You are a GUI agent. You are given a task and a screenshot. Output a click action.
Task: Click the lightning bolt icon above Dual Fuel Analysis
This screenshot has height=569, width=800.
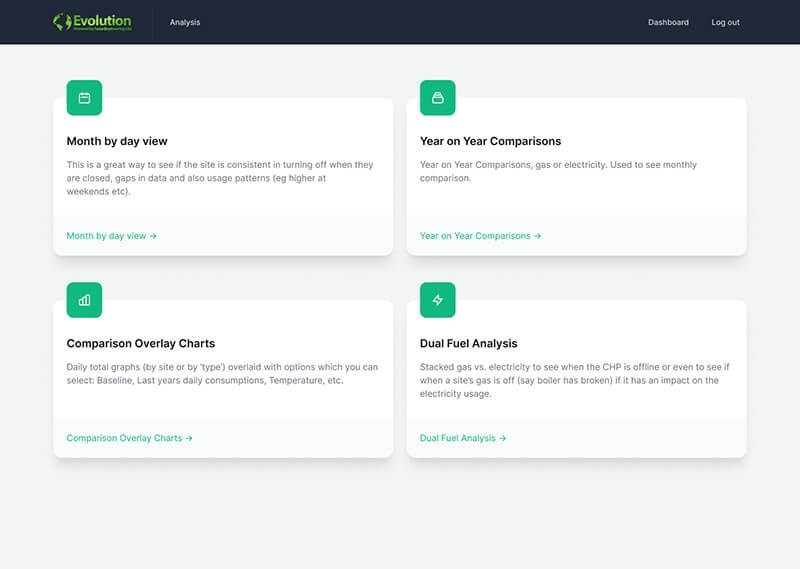point(437,300)
